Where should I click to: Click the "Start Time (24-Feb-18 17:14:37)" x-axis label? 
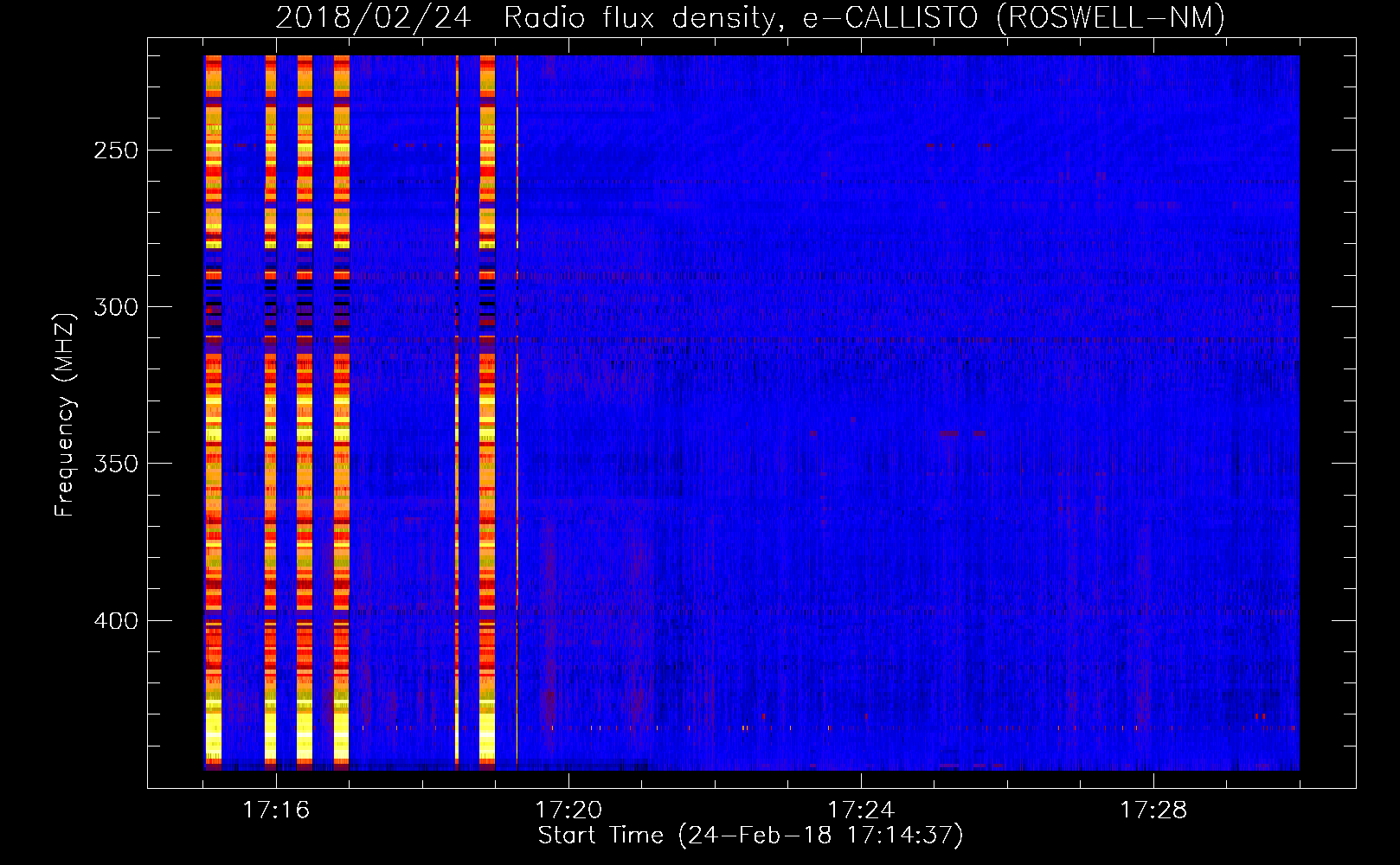pyautogui.click(x=750, y=835)
